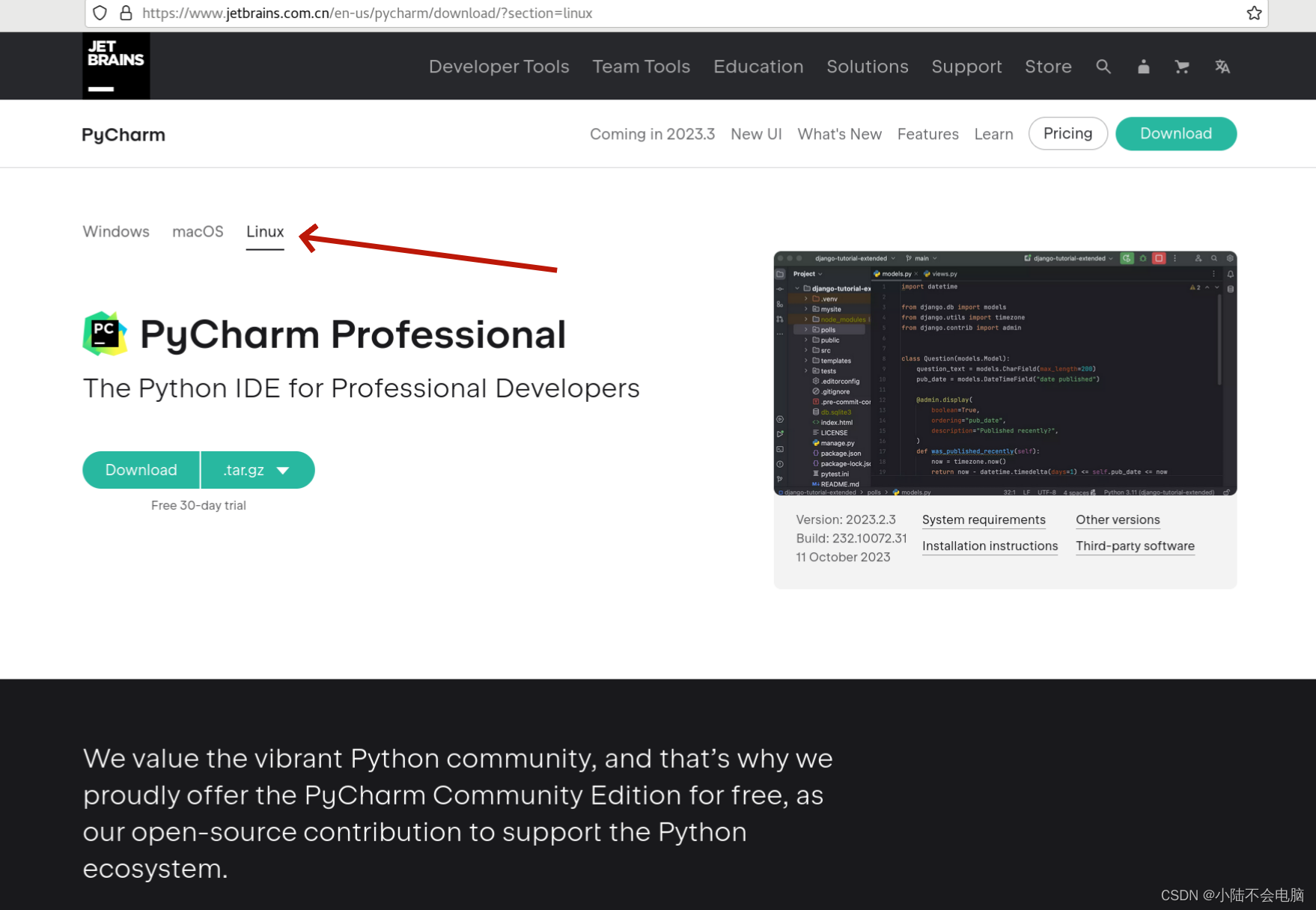Screen dimensions: 1316x910
Task: Click the PyCharm PC product logo
Action: [x=105, y=333]
